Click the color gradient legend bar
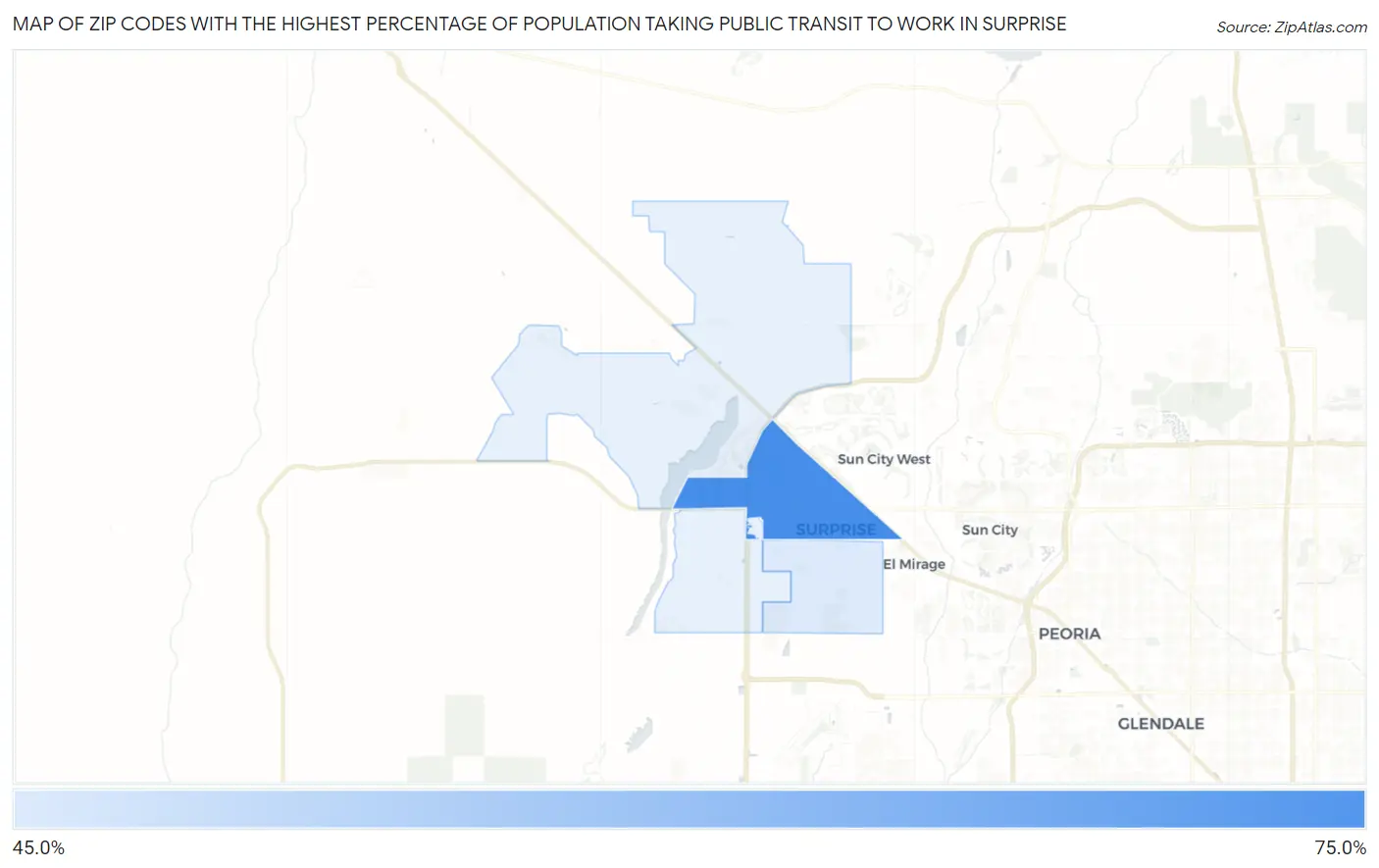The height and width of the screenshot is (868, 1379). pos(689,809)
